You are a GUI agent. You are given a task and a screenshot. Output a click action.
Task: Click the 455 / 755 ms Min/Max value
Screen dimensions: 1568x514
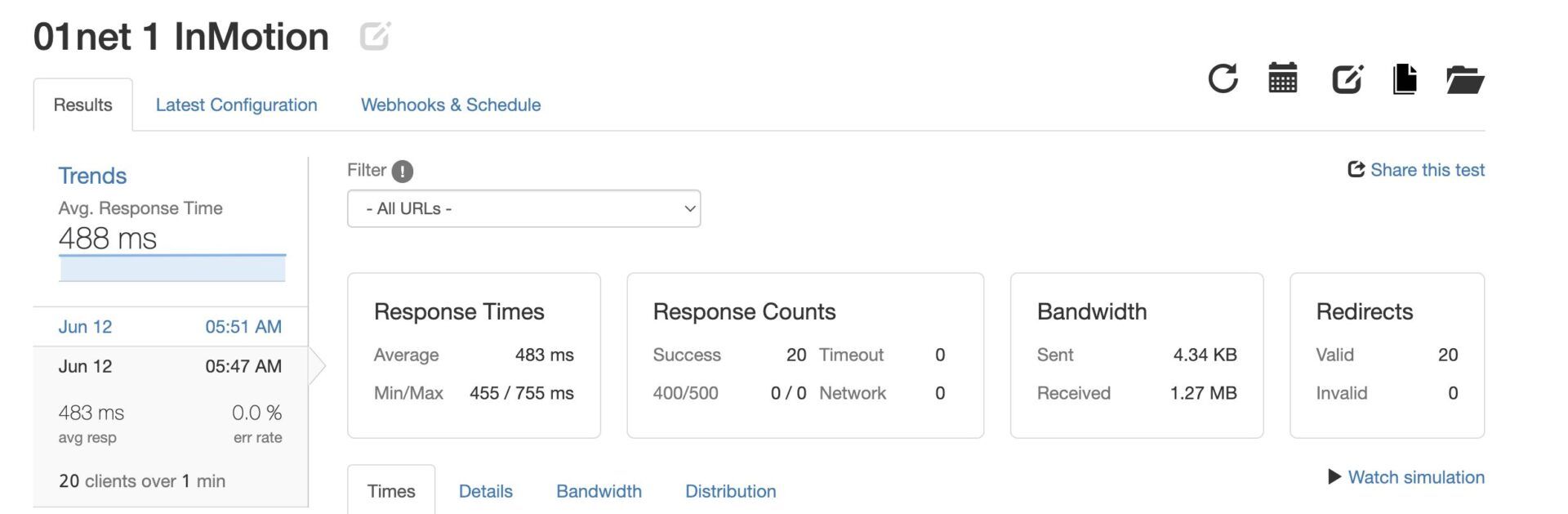pos(521,393)
